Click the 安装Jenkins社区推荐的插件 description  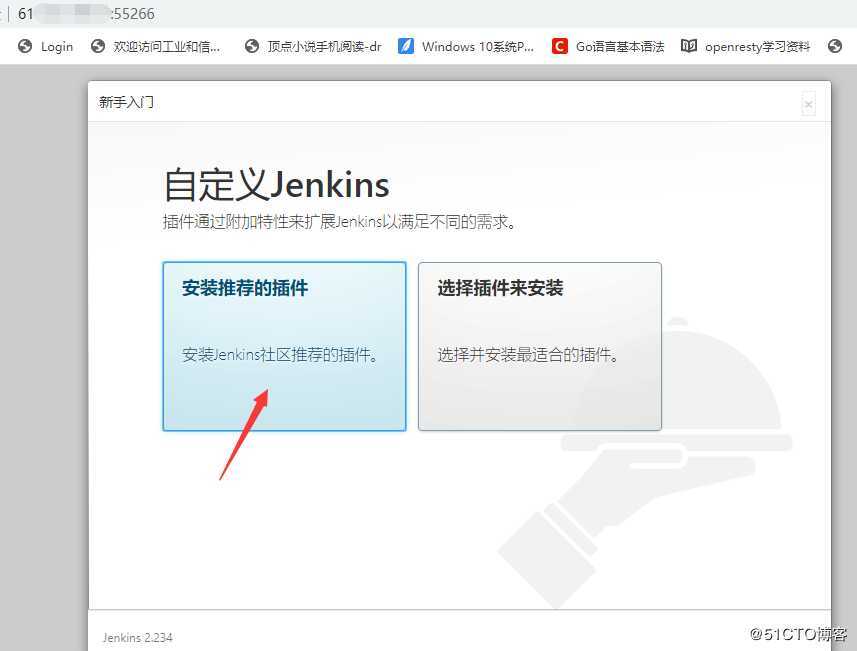click(280, 355)
